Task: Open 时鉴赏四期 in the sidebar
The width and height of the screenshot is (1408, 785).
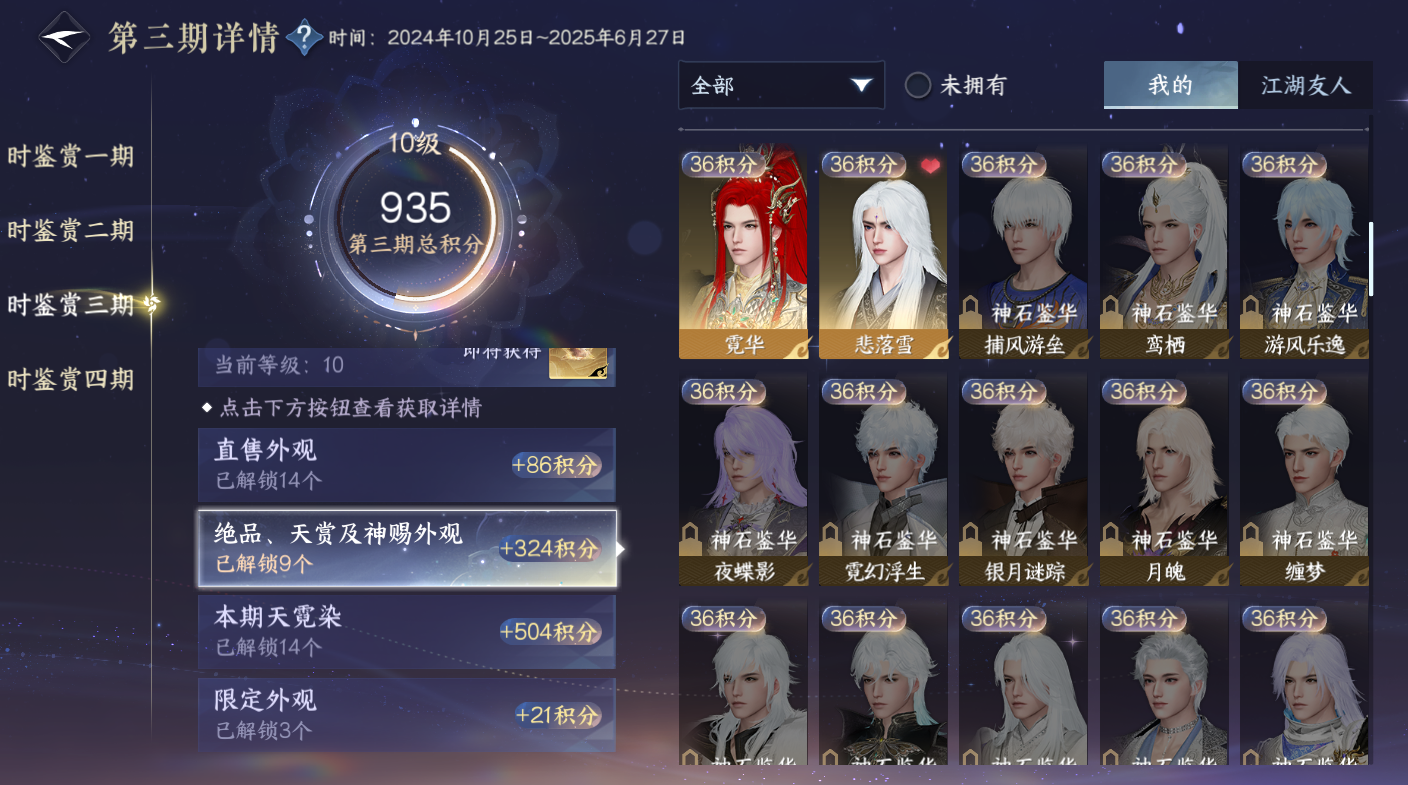Action: [x=71, y=379]
